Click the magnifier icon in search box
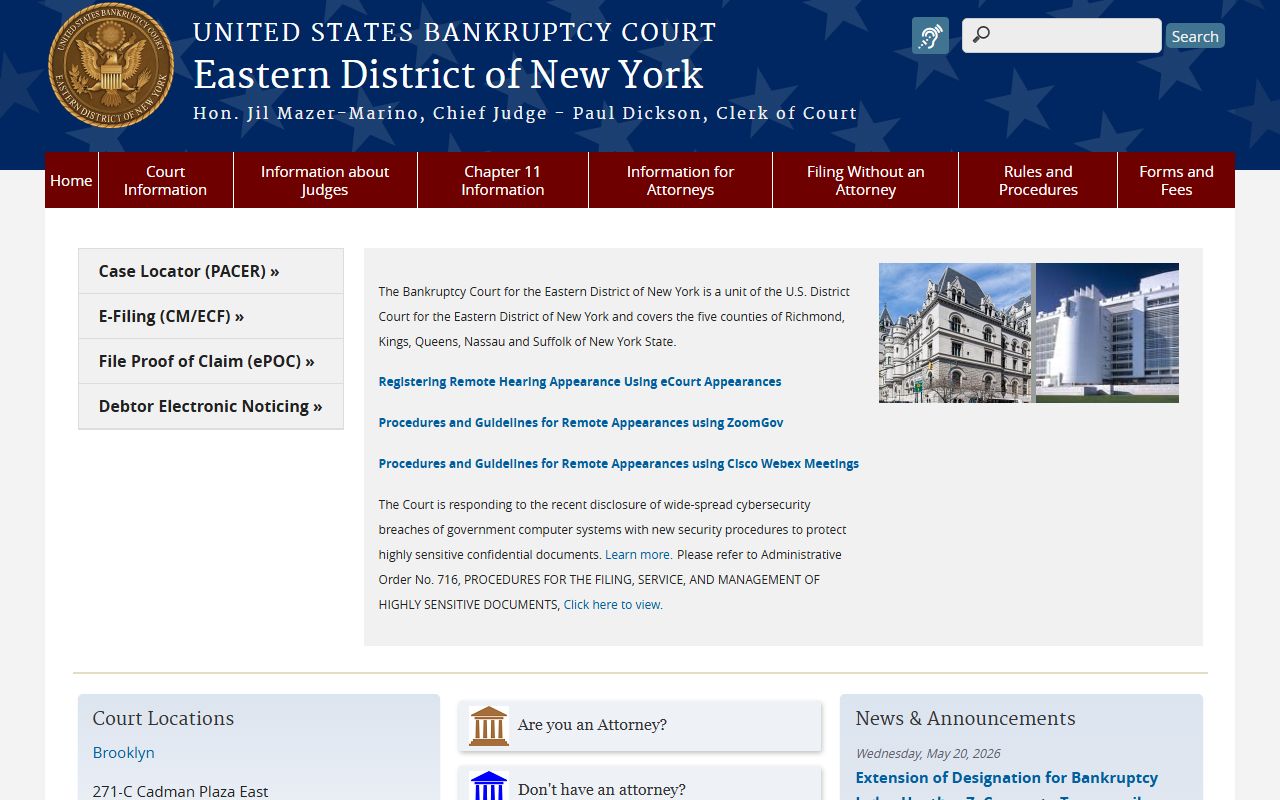1280x800 pixels. pos(981,35)
